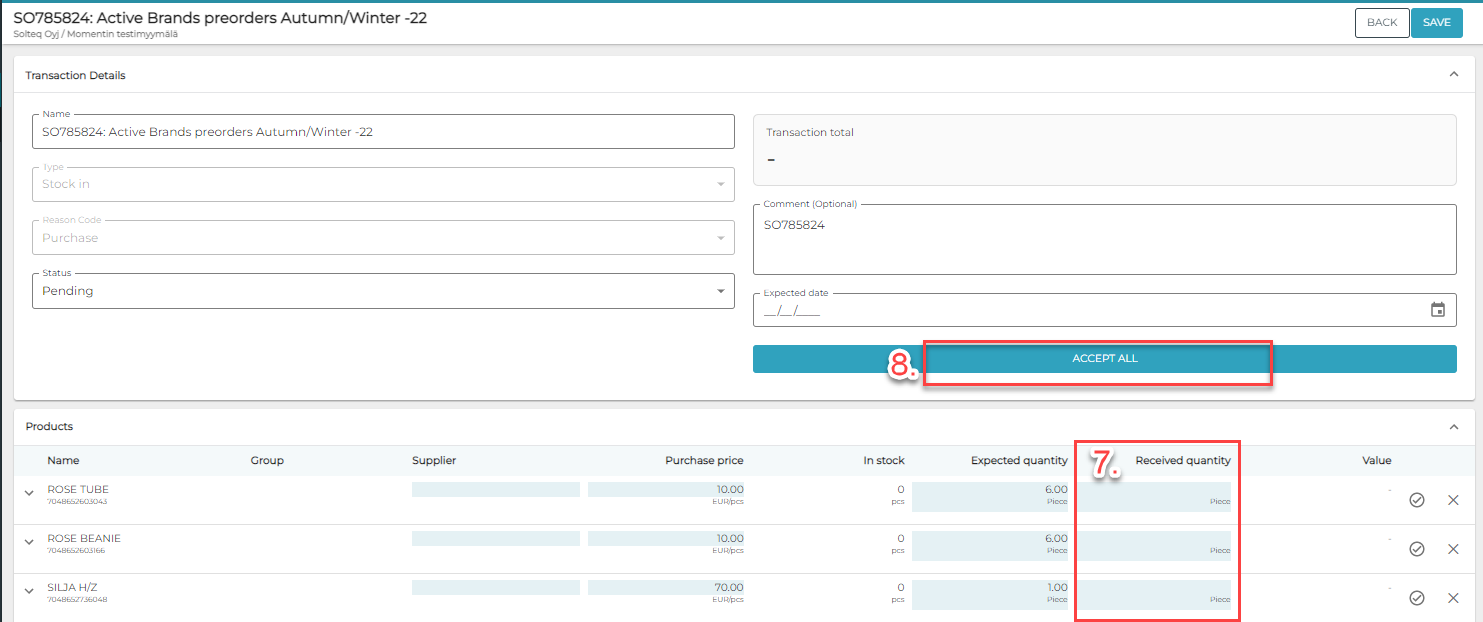Click the accept checkmark icon for ROSE TUBE

click(1416, 500)
